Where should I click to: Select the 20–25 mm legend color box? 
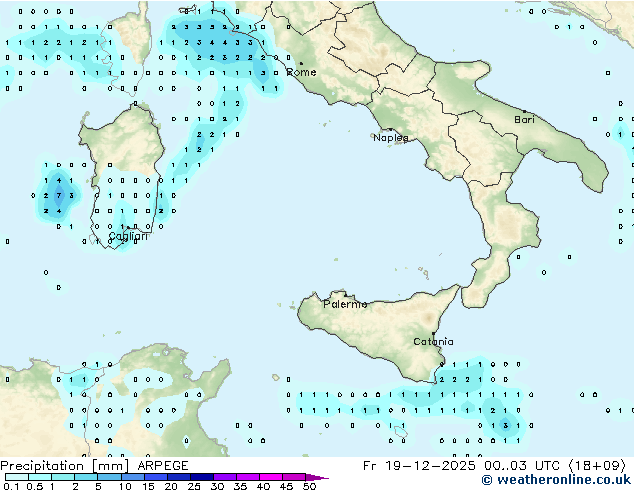point(178,477)
